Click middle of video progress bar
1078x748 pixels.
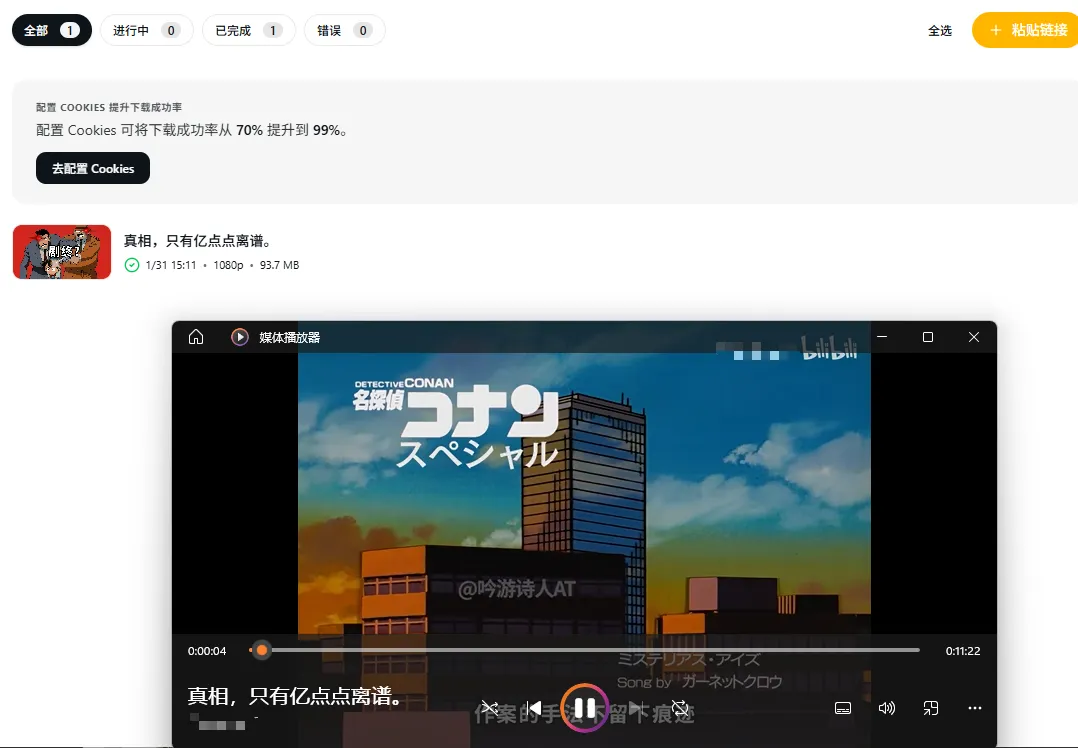[x=584, y=650]
